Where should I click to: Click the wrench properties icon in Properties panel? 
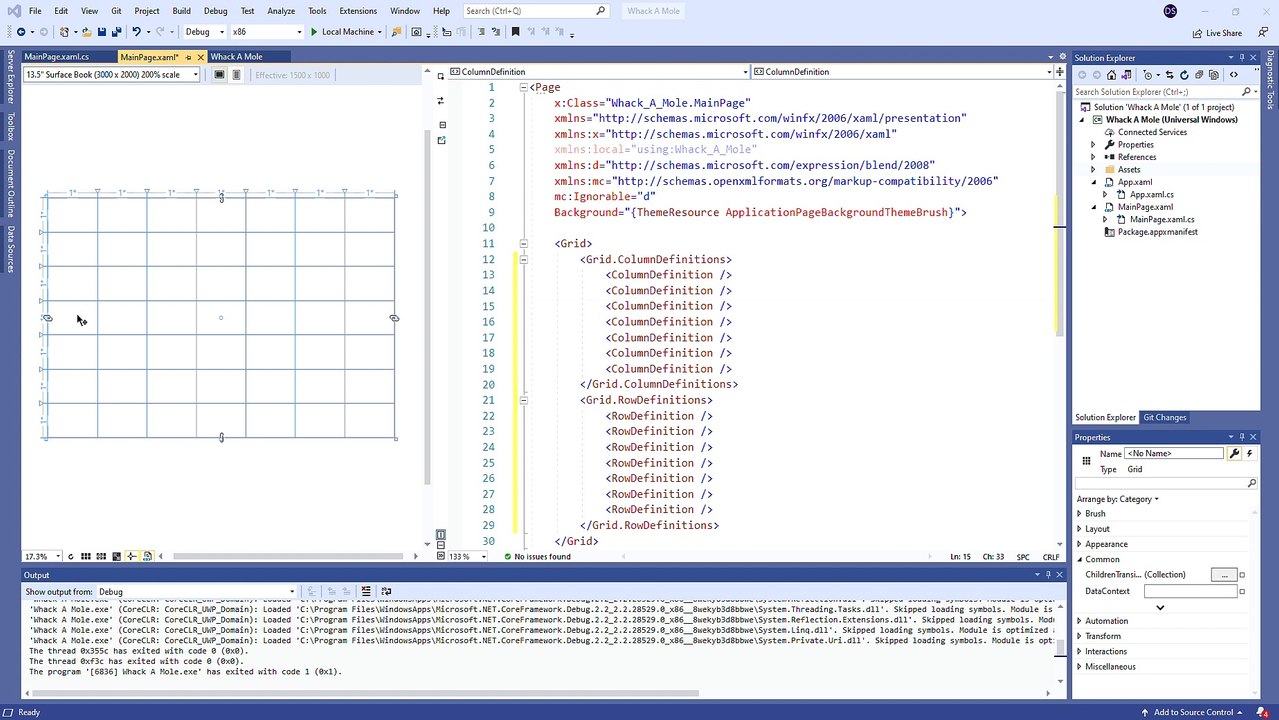[x=1234, y=453]
